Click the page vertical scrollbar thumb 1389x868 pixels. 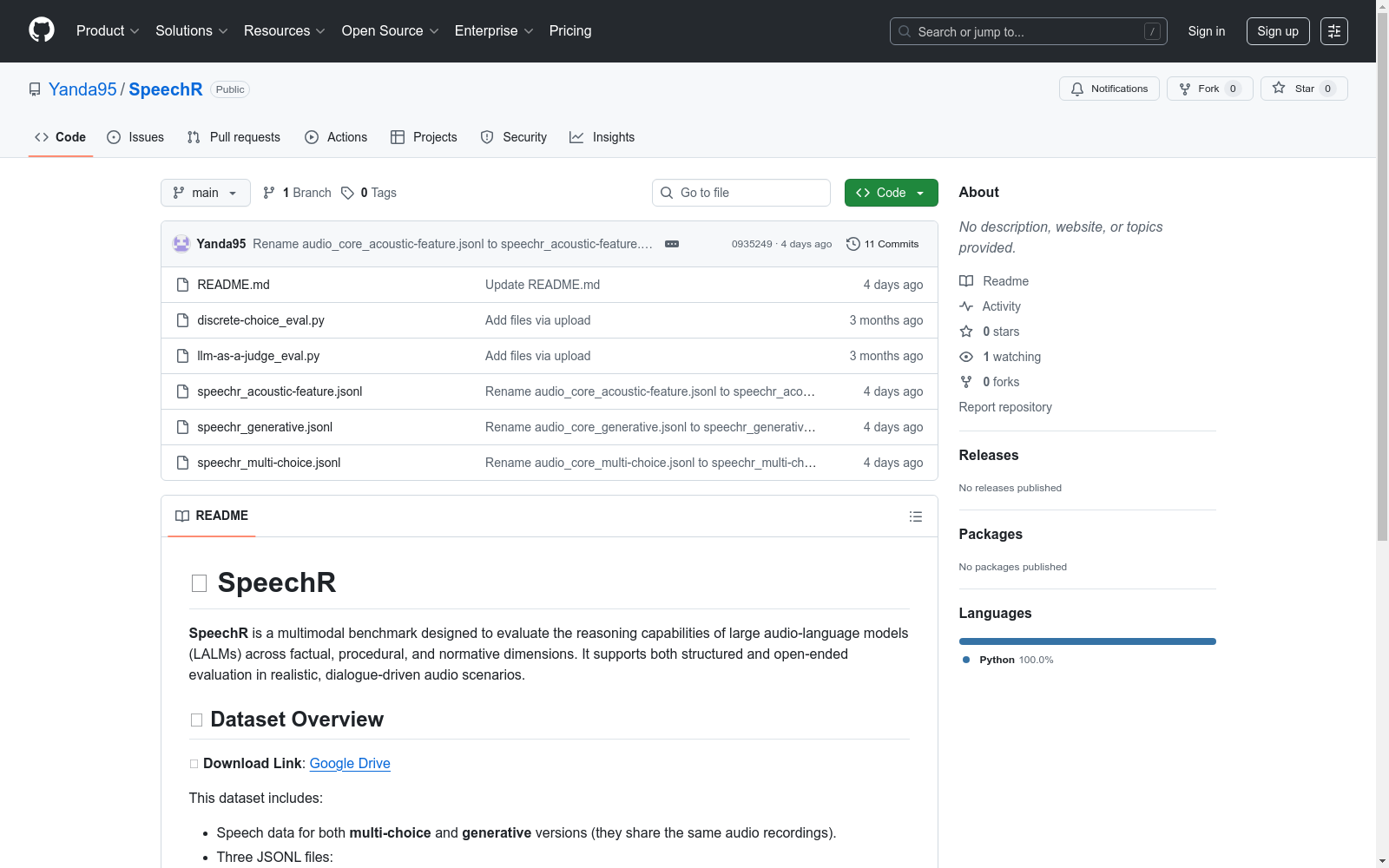tap(1382, 276)
